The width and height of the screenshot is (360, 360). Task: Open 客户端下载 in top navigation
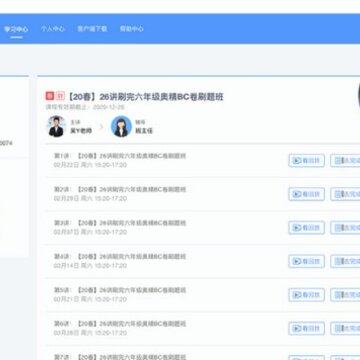tap(92, 29)
